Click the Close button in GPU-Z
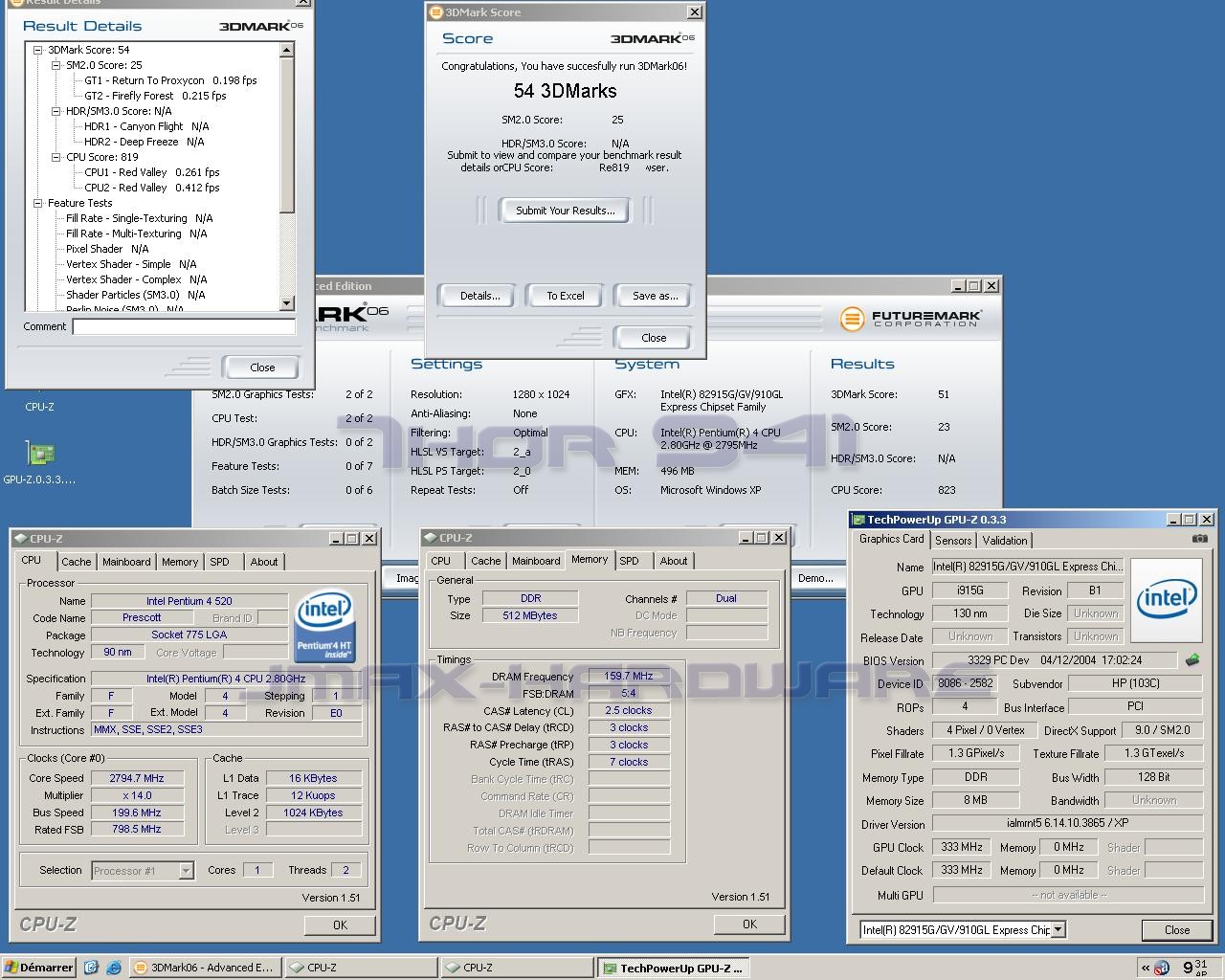1225x980 pixels. pyautogui.click(x=1176, y=929)
